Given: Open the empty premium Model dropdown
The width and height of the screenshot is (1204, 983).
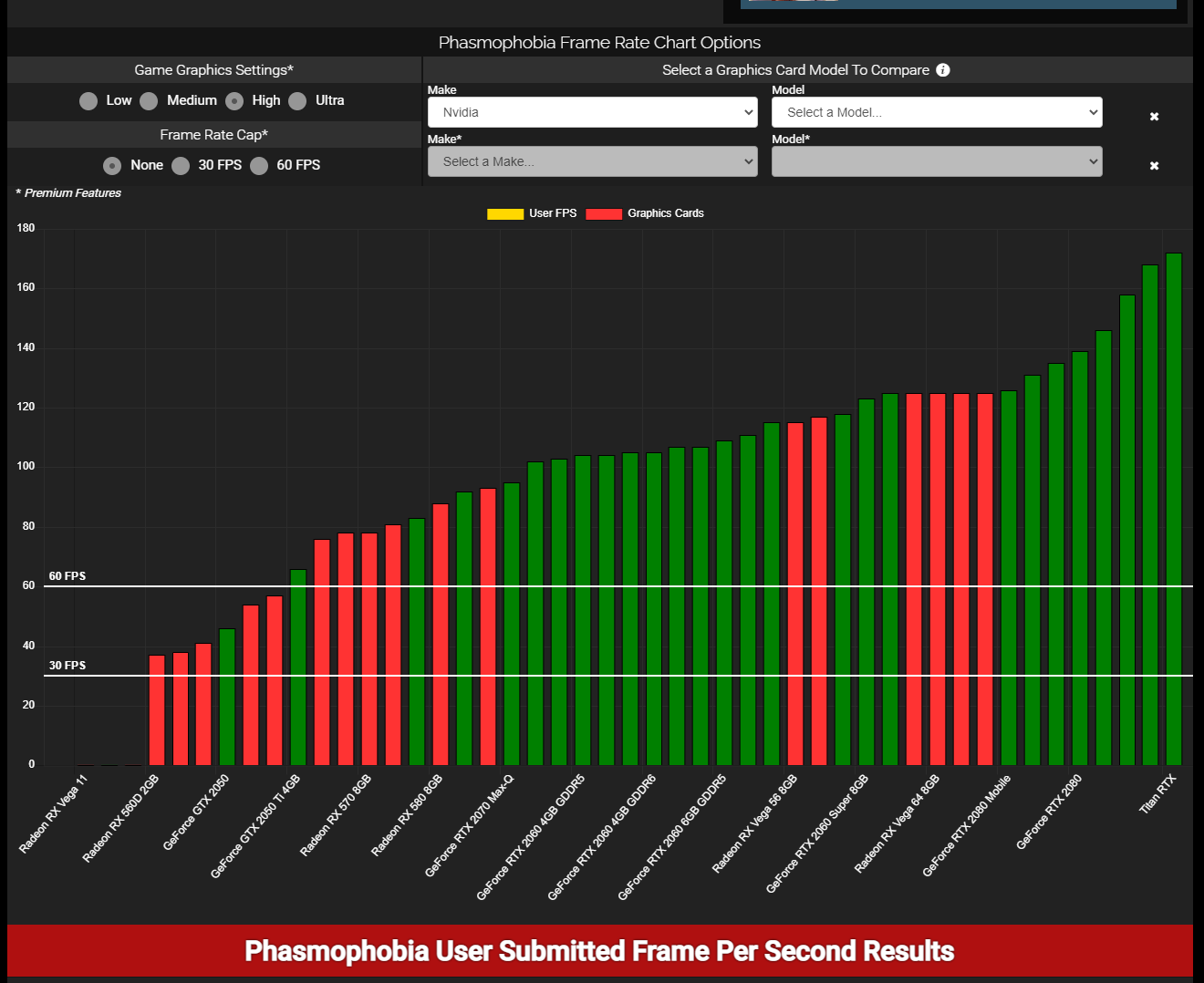Looking at the screenshot, I should [937, 161].
